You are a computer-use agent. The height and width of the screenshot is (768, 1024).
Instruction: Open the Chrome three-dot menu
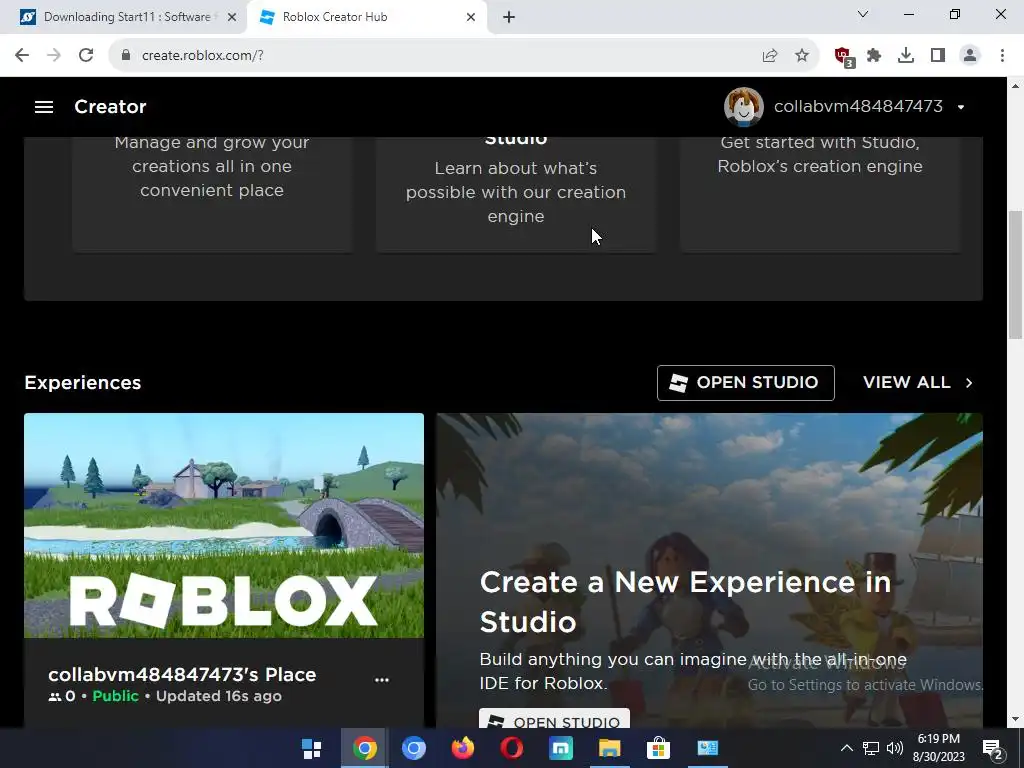(x=1002, y=56)
